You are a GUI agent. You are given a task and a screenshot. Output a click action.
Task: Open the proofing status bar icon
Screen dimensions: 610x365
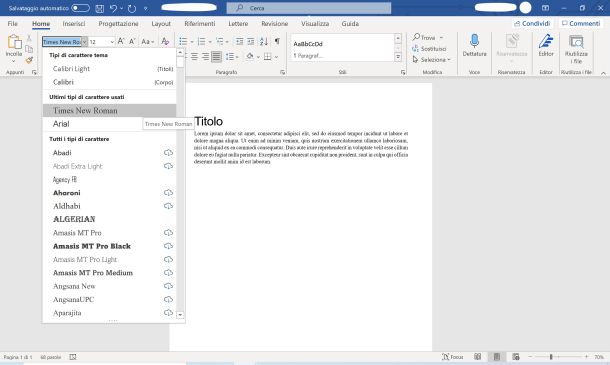click(73, 357)
